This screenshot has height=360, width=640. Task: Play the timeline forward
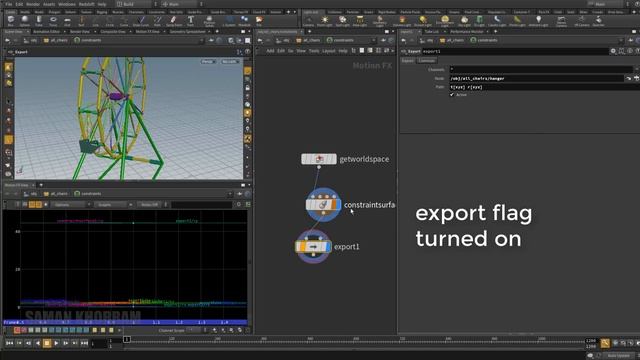click(56, 343)
